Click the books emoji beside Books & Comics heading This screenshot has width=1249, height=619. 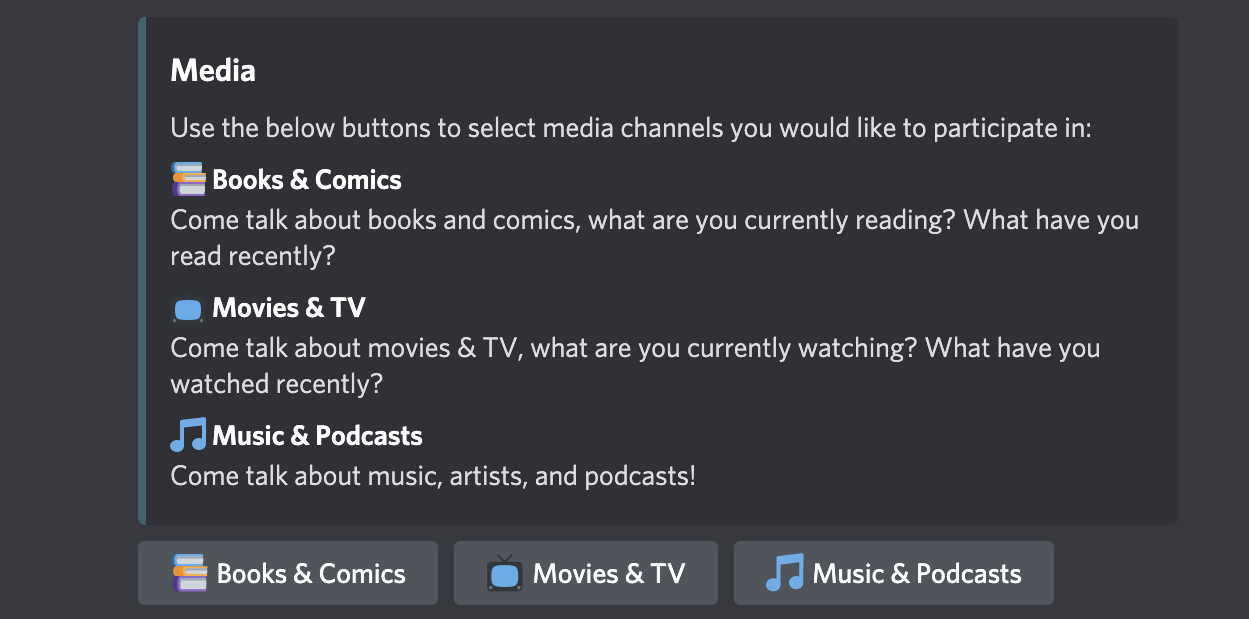pos(188,180)
